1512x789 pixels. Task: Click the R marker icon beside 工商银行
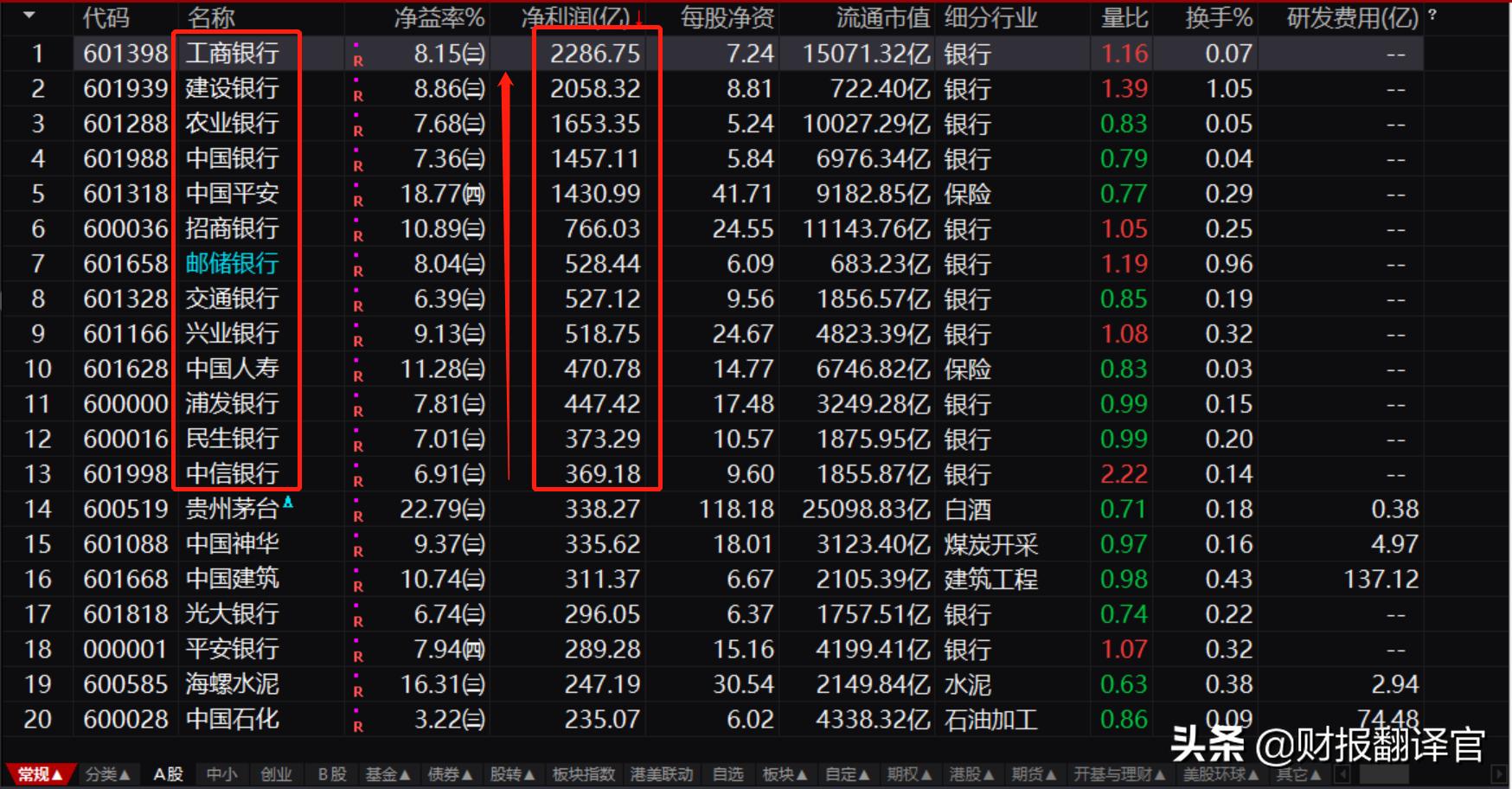pos(357,59)
